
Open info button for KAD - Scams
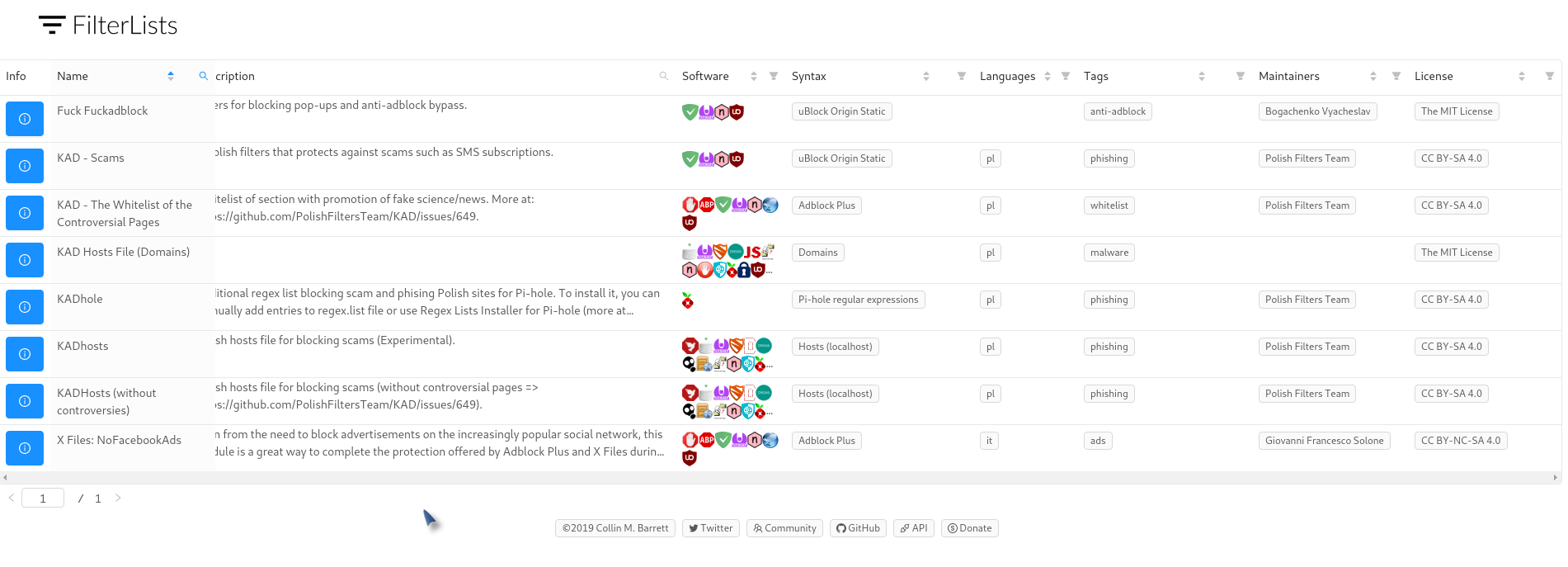(x=25, y=166)
